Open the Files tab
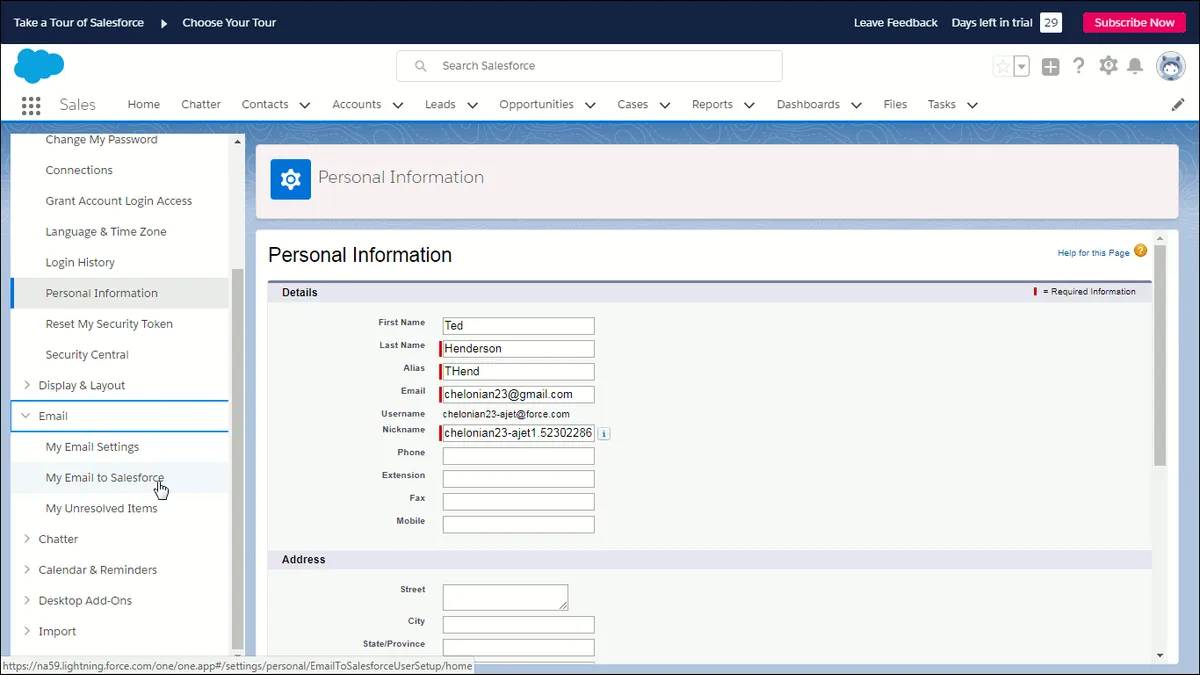 [x=895, y=104]
